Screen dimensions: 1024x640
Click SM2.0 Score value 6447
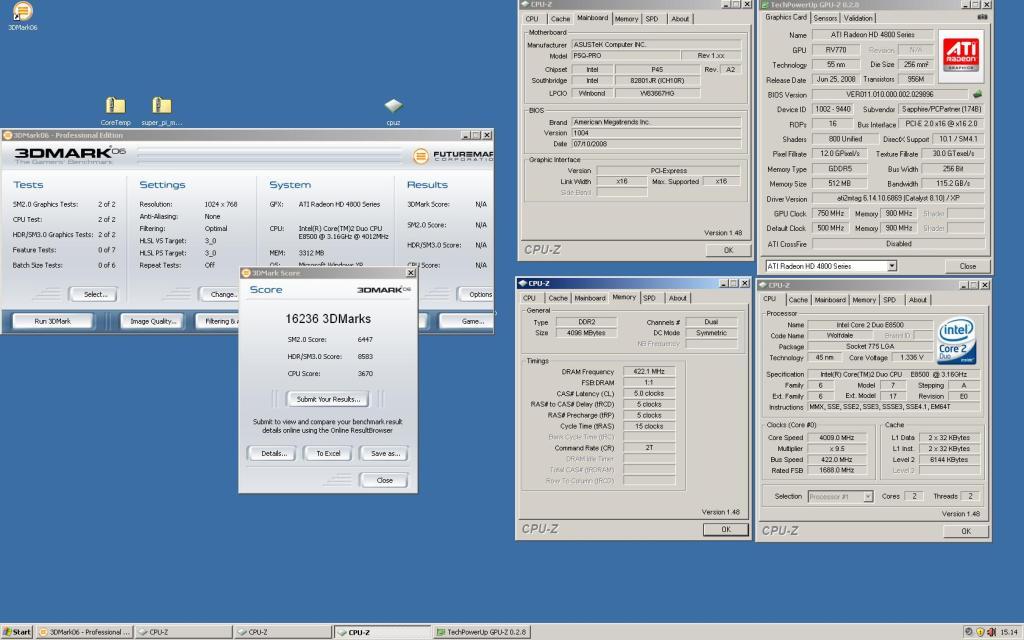coord(365,340)
